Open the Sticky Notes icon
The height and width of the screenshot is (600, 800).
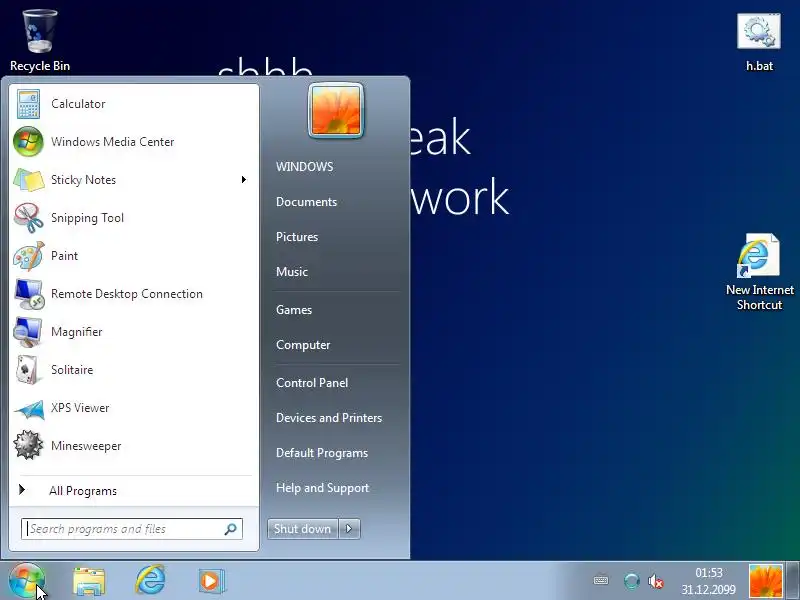click(x=28, y=180)
